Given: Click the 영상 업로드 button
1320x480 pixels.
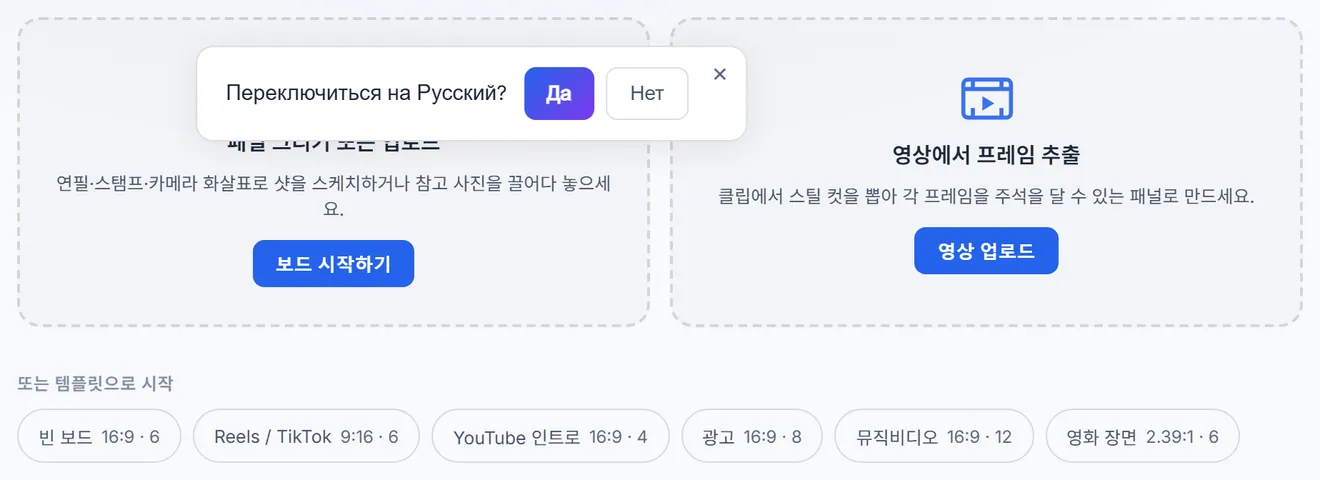Looking at the screenshot, I should coord(986,251).
